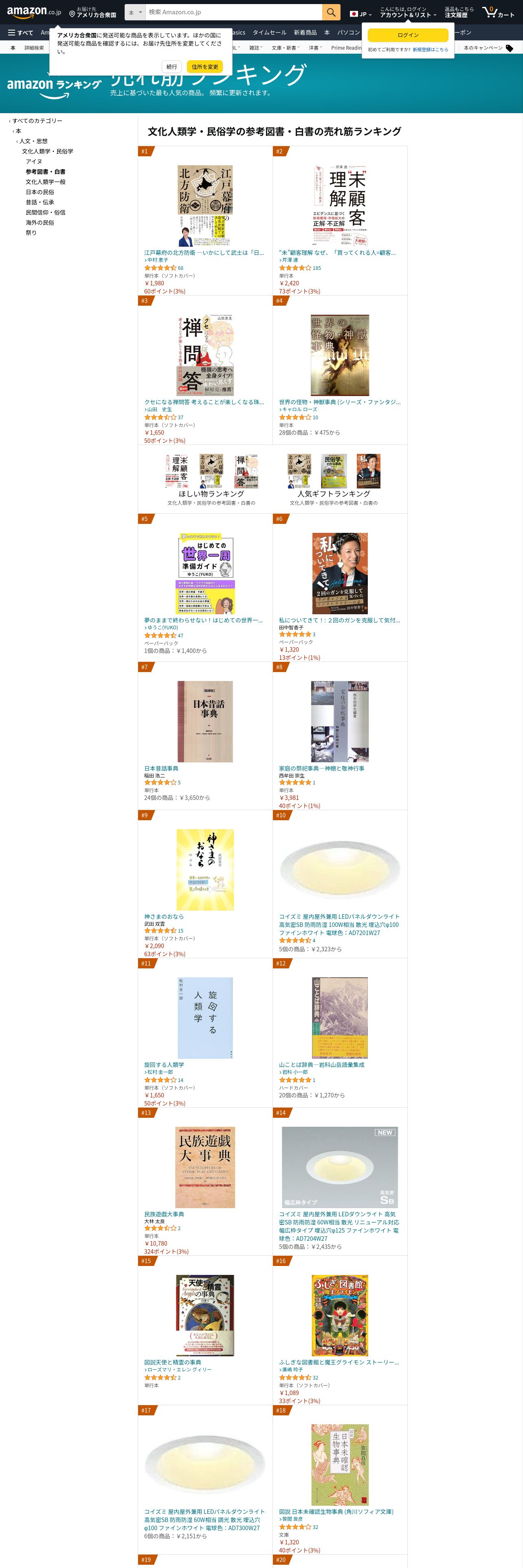Click the 住所を変更 button
This screenshot has width=523, height=1568.
point(204,66)
